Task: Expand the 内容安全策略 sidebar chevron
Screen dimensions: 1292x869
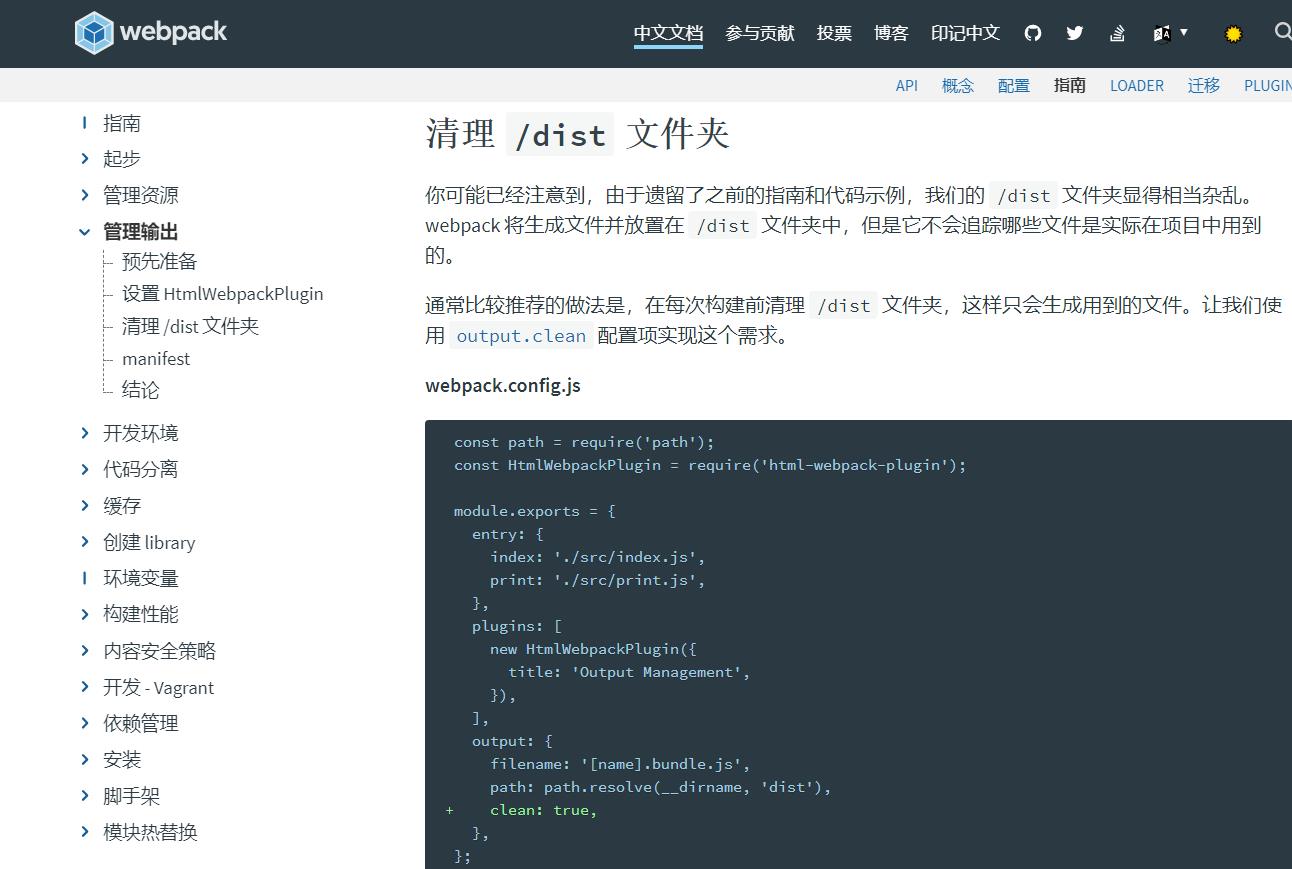Action: [85, 651]
